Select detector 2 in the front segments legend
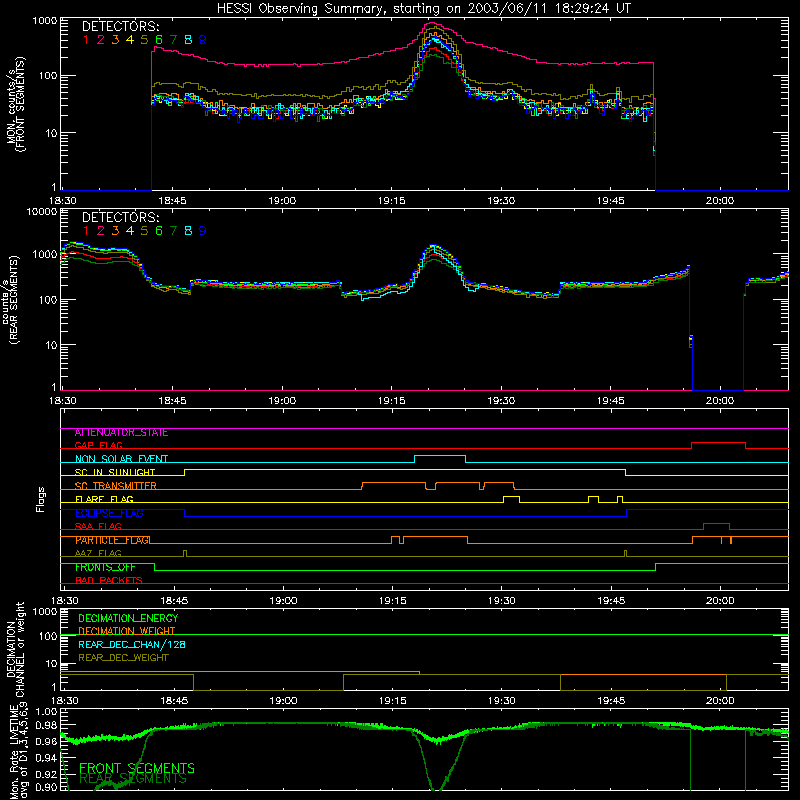800x800 pixels. [x=101, y=39]
